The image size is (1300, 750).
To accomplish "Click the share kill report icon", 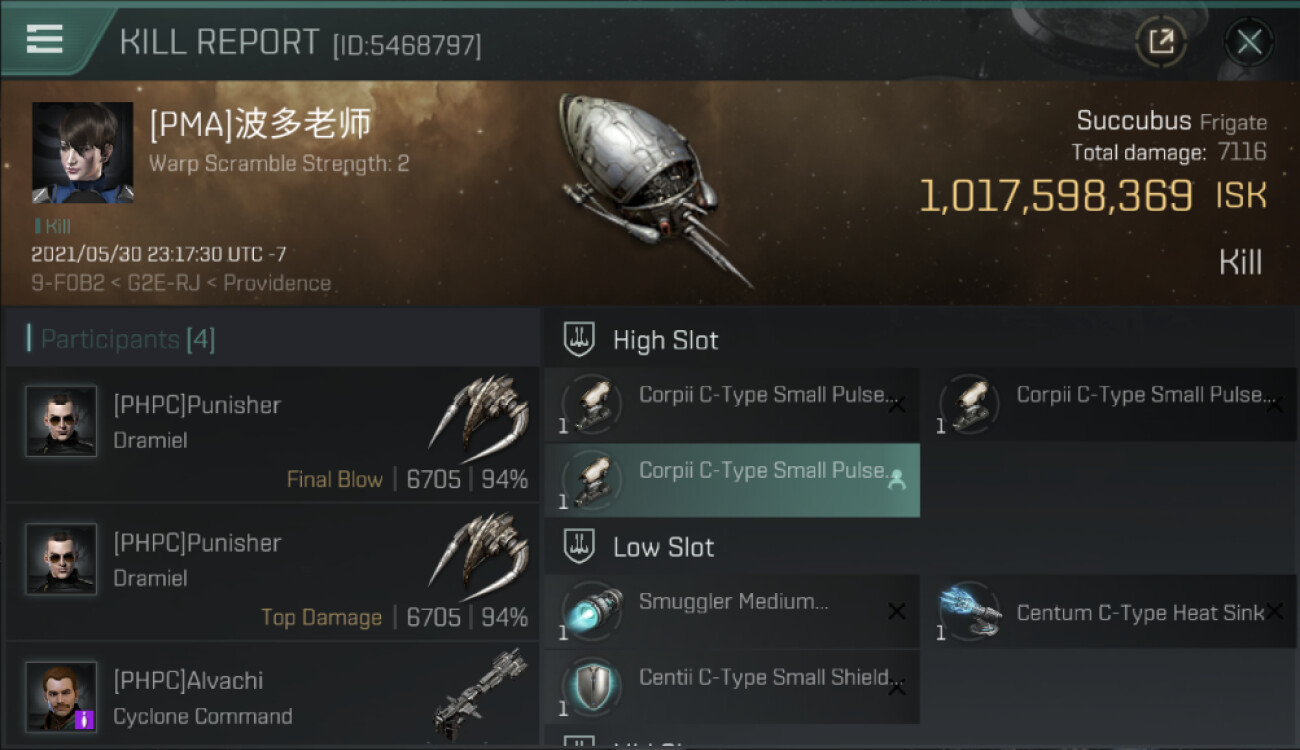I will point(1161,42).
